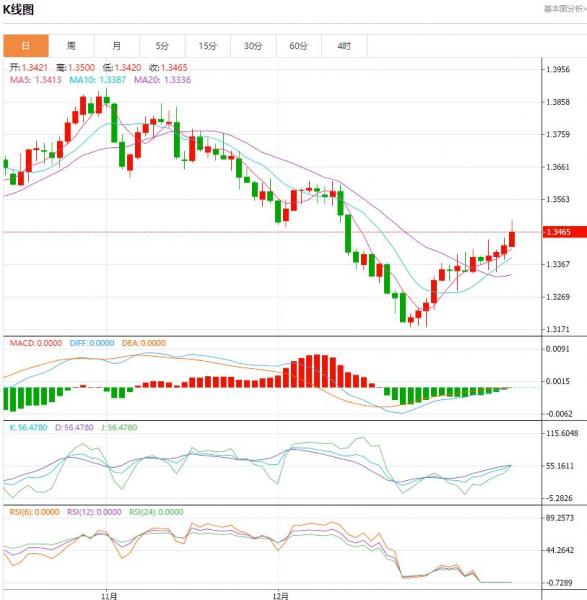Image resolution: width=587 pixels, height=600 pixels.
Task: Click the RSI(6) indicator label
Action: [x=34, y=512]
